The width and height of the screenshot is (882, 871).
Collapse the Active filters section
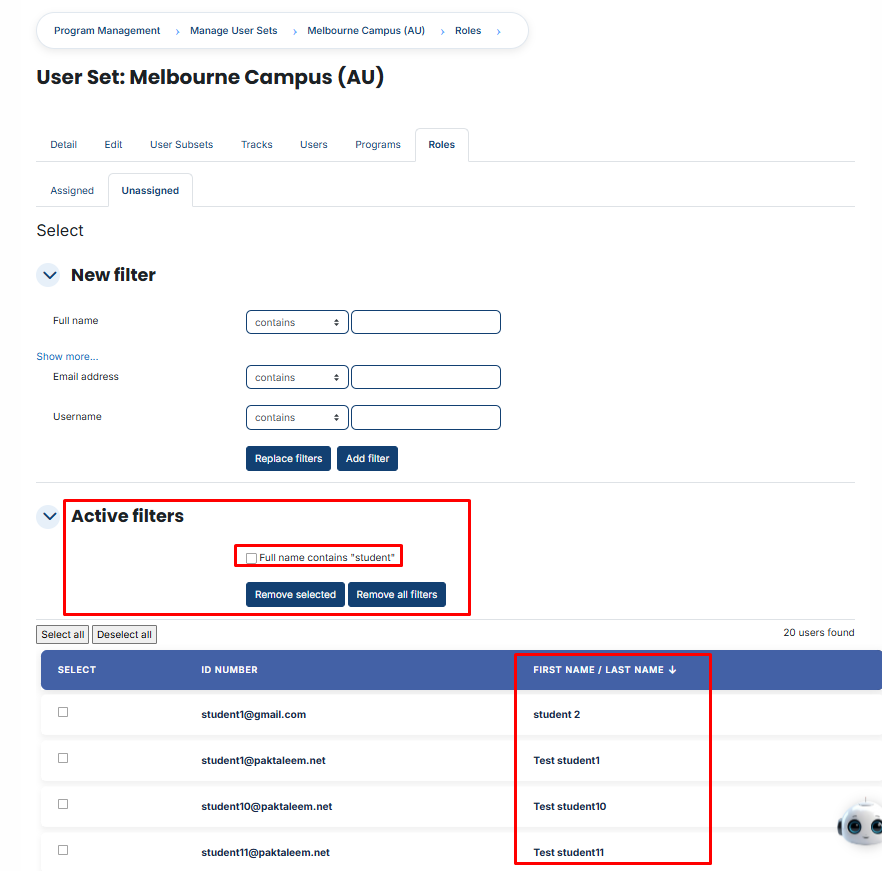(x=49, y=516)
